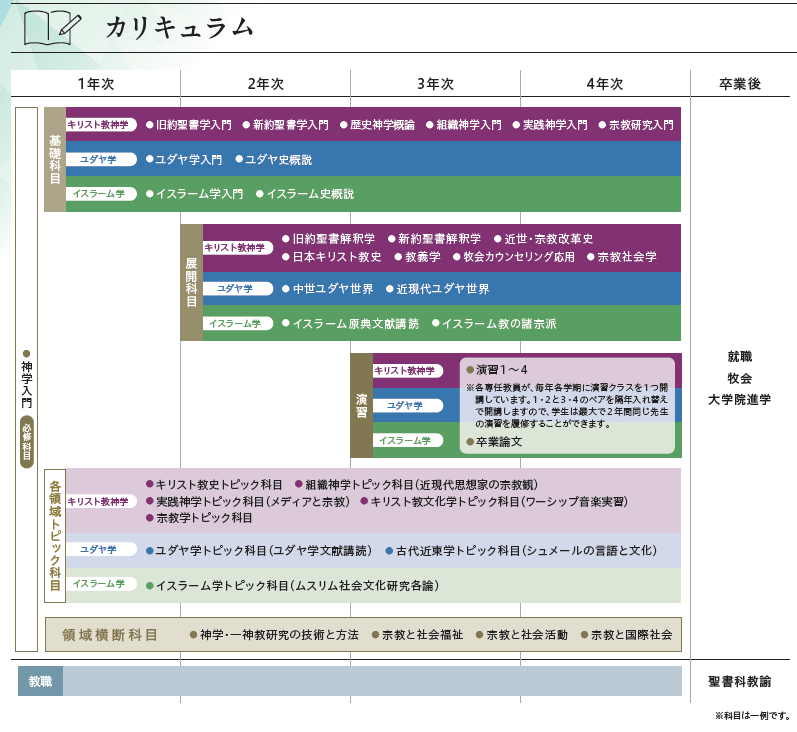Image resolution: width=797 pixels, height=732 pixels.
Task: Select the 1年次 column header
Action: pyautogui.click(x=96, y=84)
